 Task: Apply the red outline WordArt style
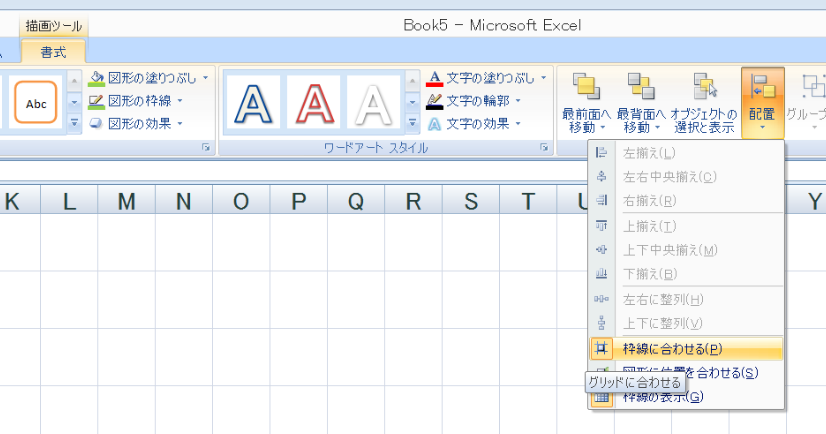(x=314, y=103)
